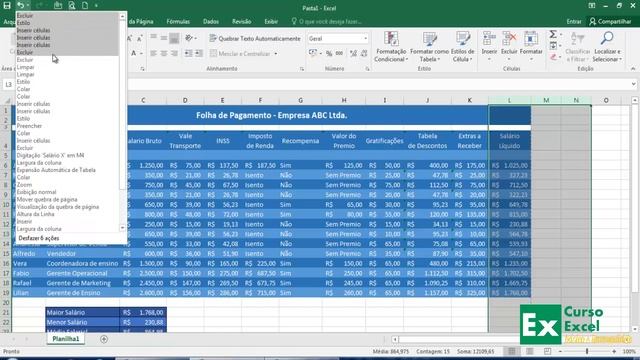Click the zoom in plus button
640x360 pixels.
click(x=614, y=351)
